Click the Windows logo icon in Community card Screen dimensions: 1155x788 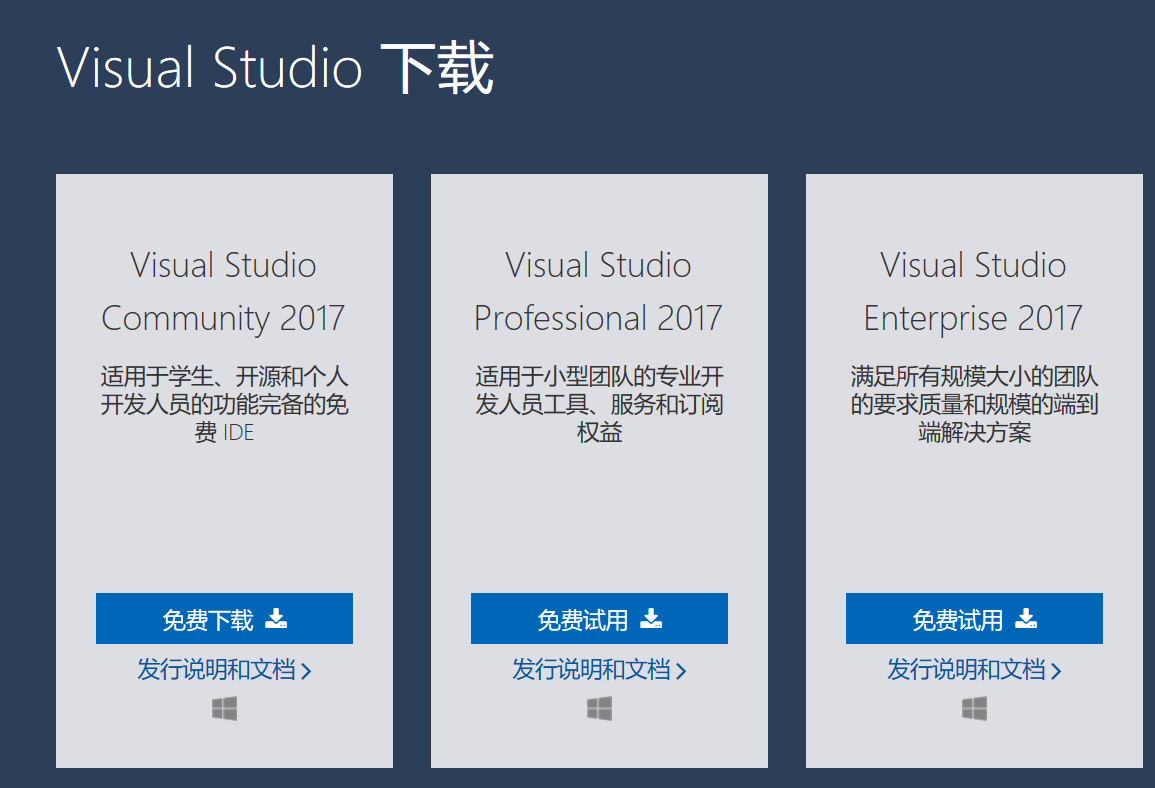click(224, 709)
